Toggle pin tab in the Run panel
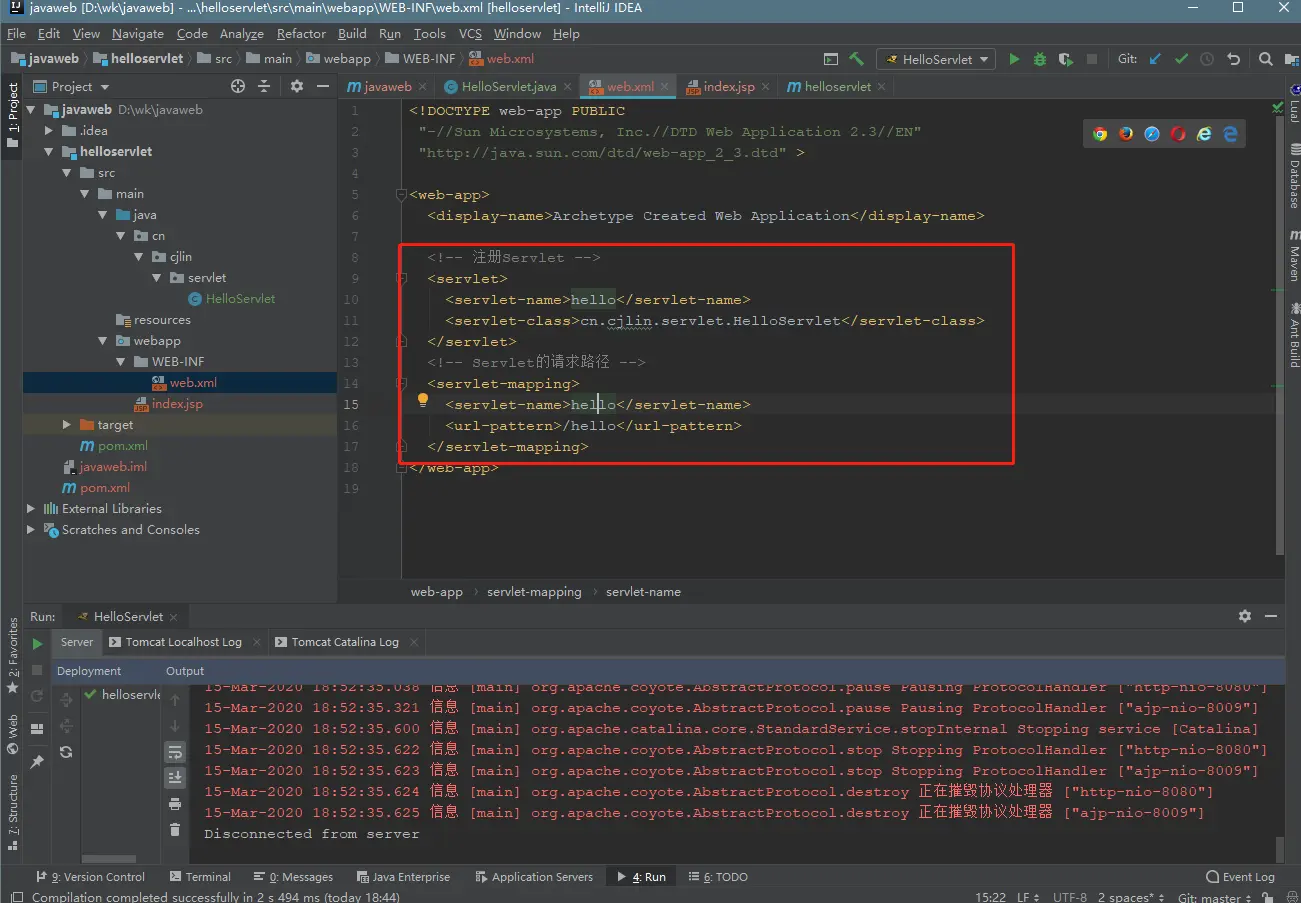 (x=37, y=762)
